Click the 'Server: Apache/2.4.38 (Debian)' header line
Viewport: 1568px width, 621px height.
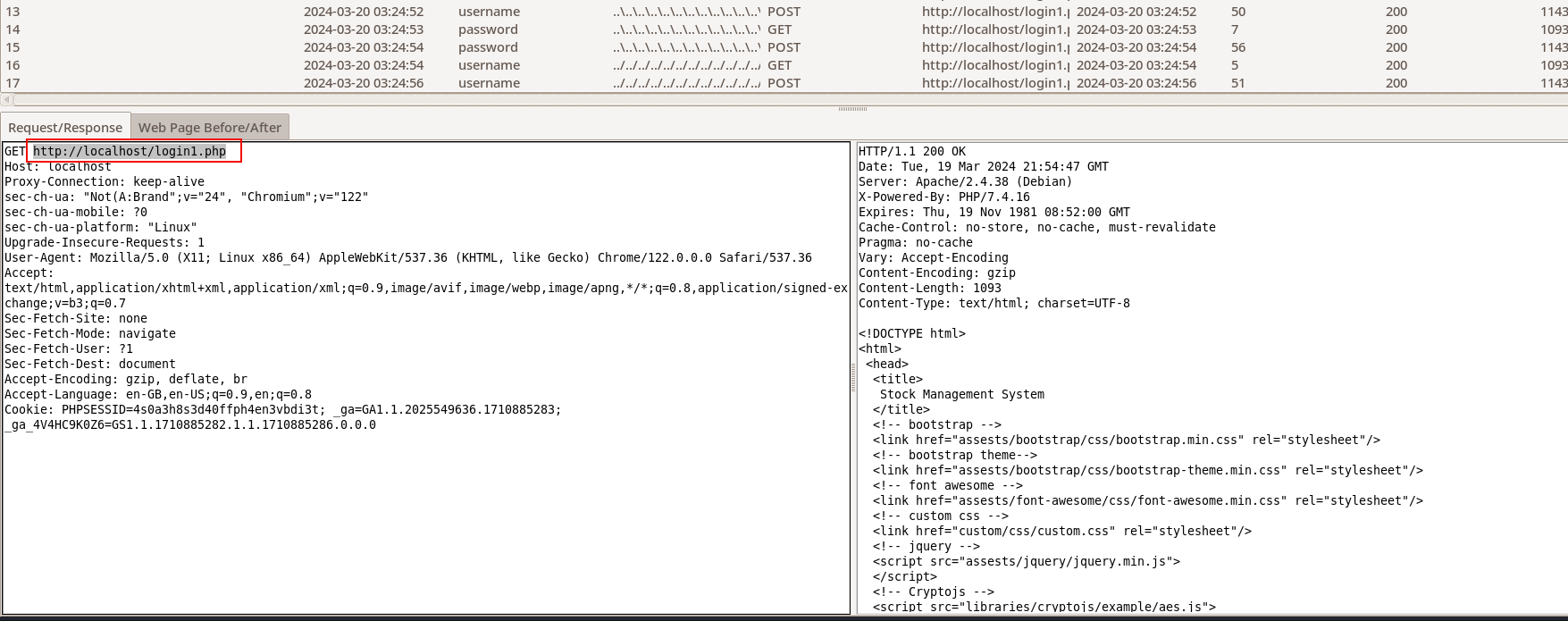tap(966, 181)
